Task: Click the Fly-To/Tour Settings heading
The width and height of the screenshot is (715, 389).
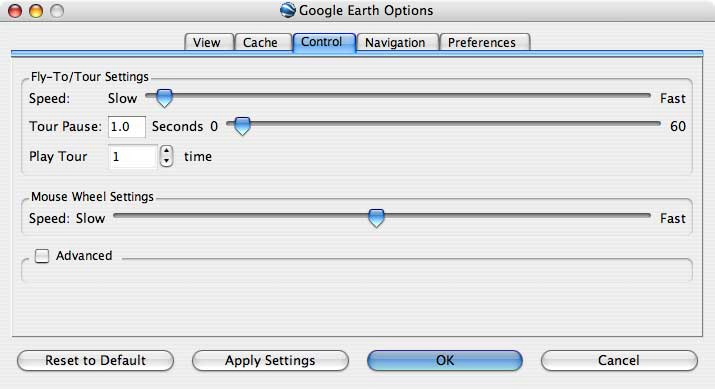Action: point(90,77)
